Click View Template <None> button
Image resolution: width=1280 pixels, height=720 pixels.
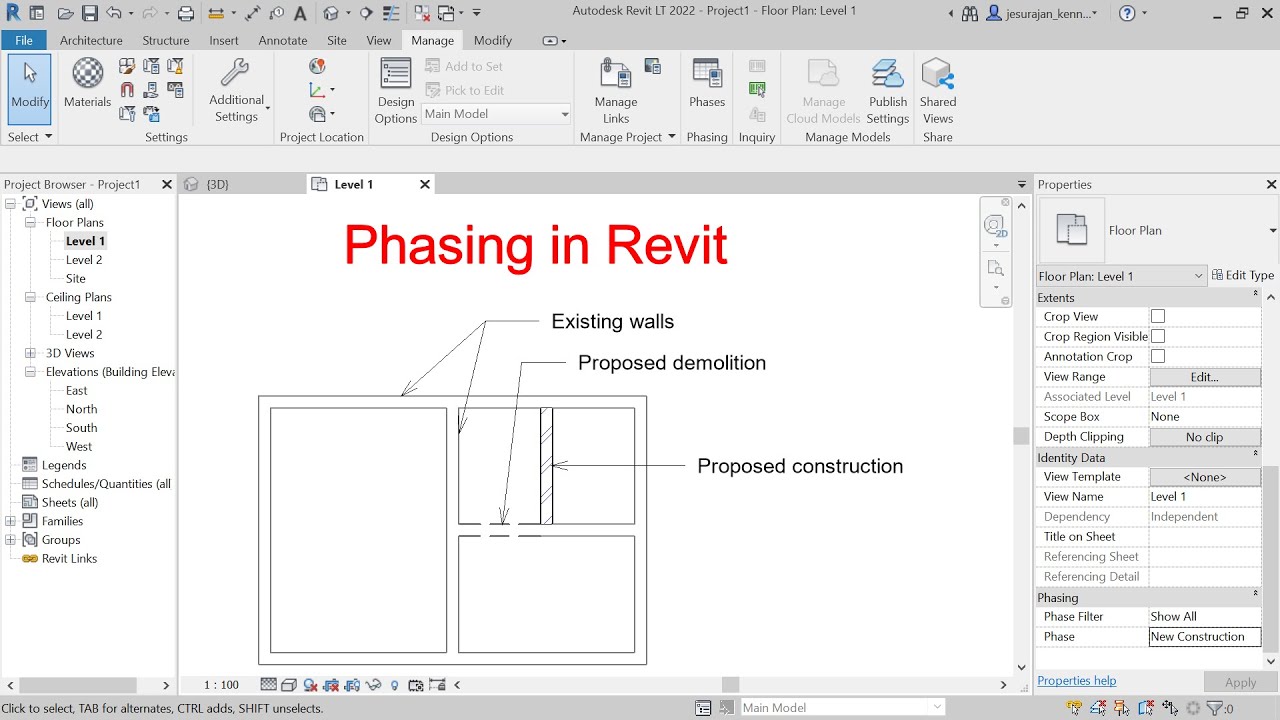click(1205, 477)
